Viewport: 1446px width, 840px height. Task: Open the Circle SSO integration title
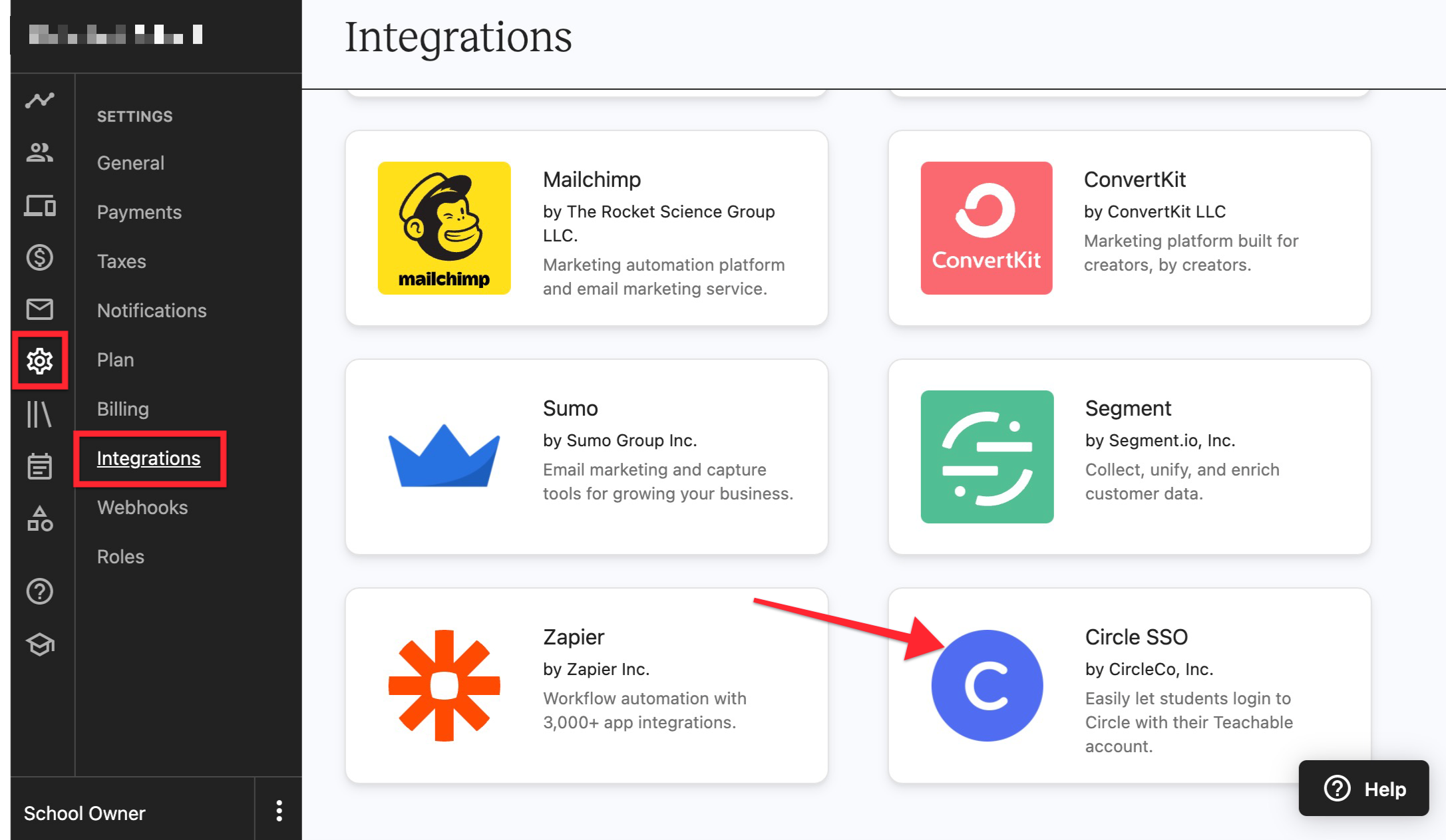(1137, 637)
